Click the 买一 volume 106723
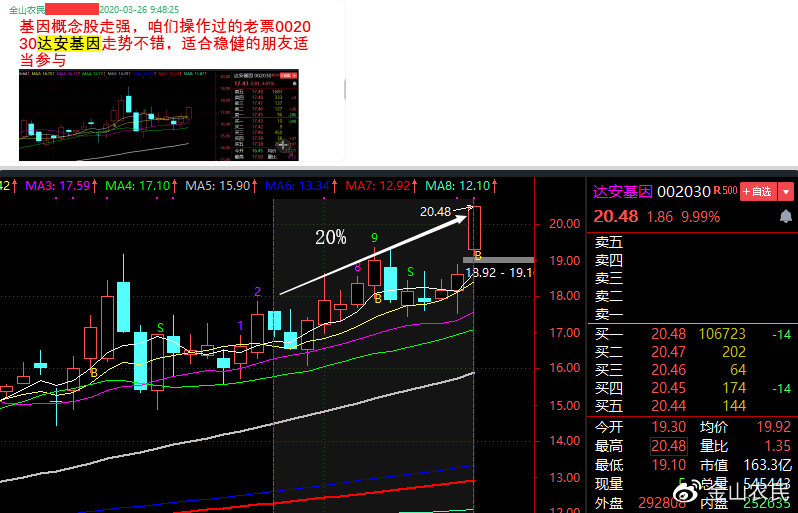The height and width of the screenshot is (513, 798). tap(722, 334)
